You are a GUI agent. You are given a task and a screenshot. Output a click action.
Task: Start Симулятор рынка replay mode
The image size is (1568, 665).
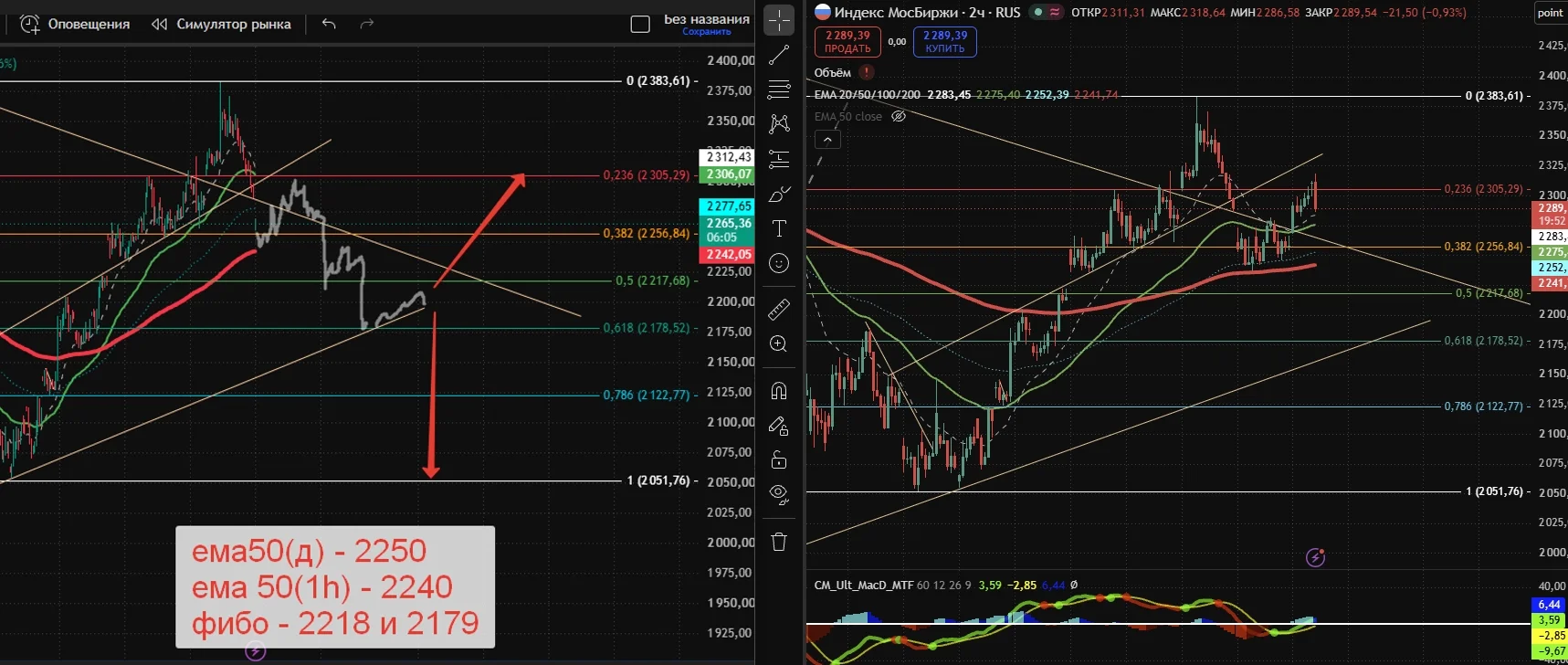pyautogui.click(x=221, y=25)
